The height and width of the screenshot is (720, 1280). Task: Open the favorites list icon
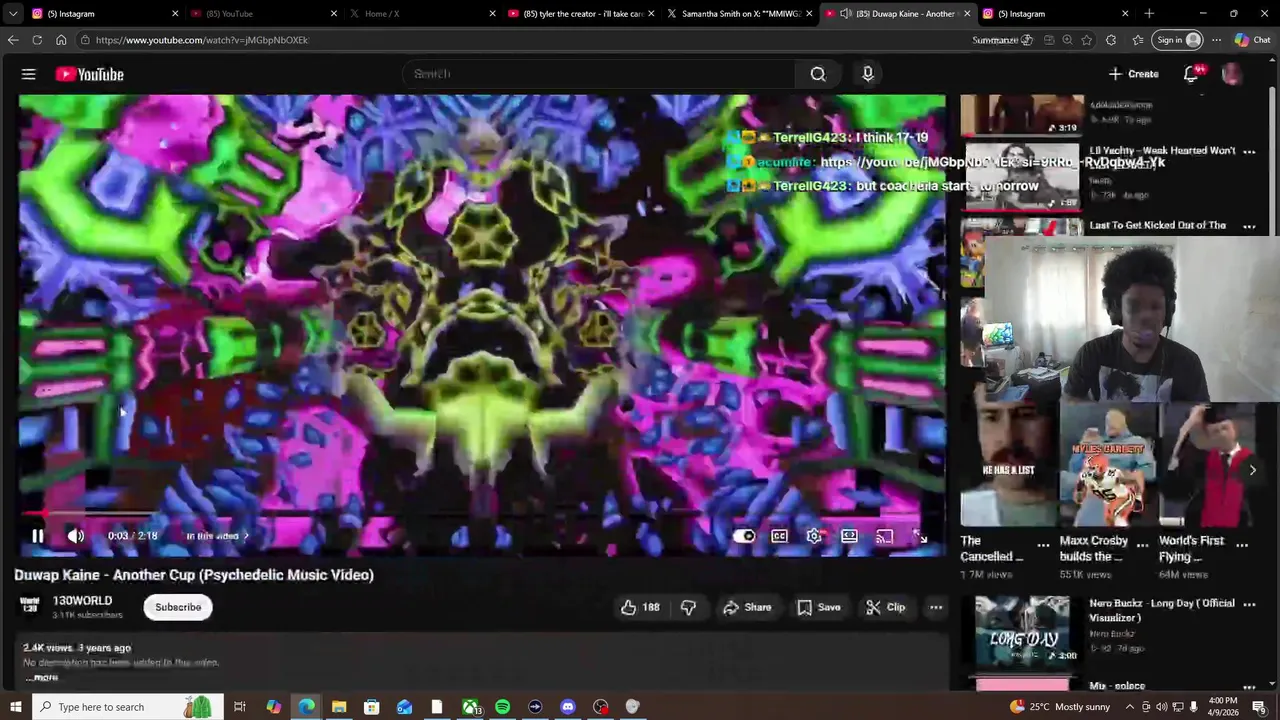(1137, 40)
